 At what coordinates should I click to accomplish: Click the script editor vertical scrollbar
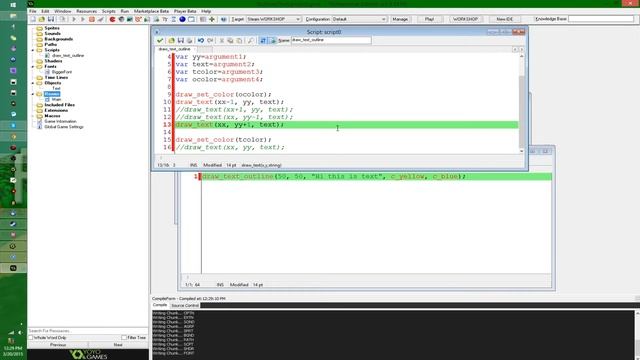click(x=522, y=104)
